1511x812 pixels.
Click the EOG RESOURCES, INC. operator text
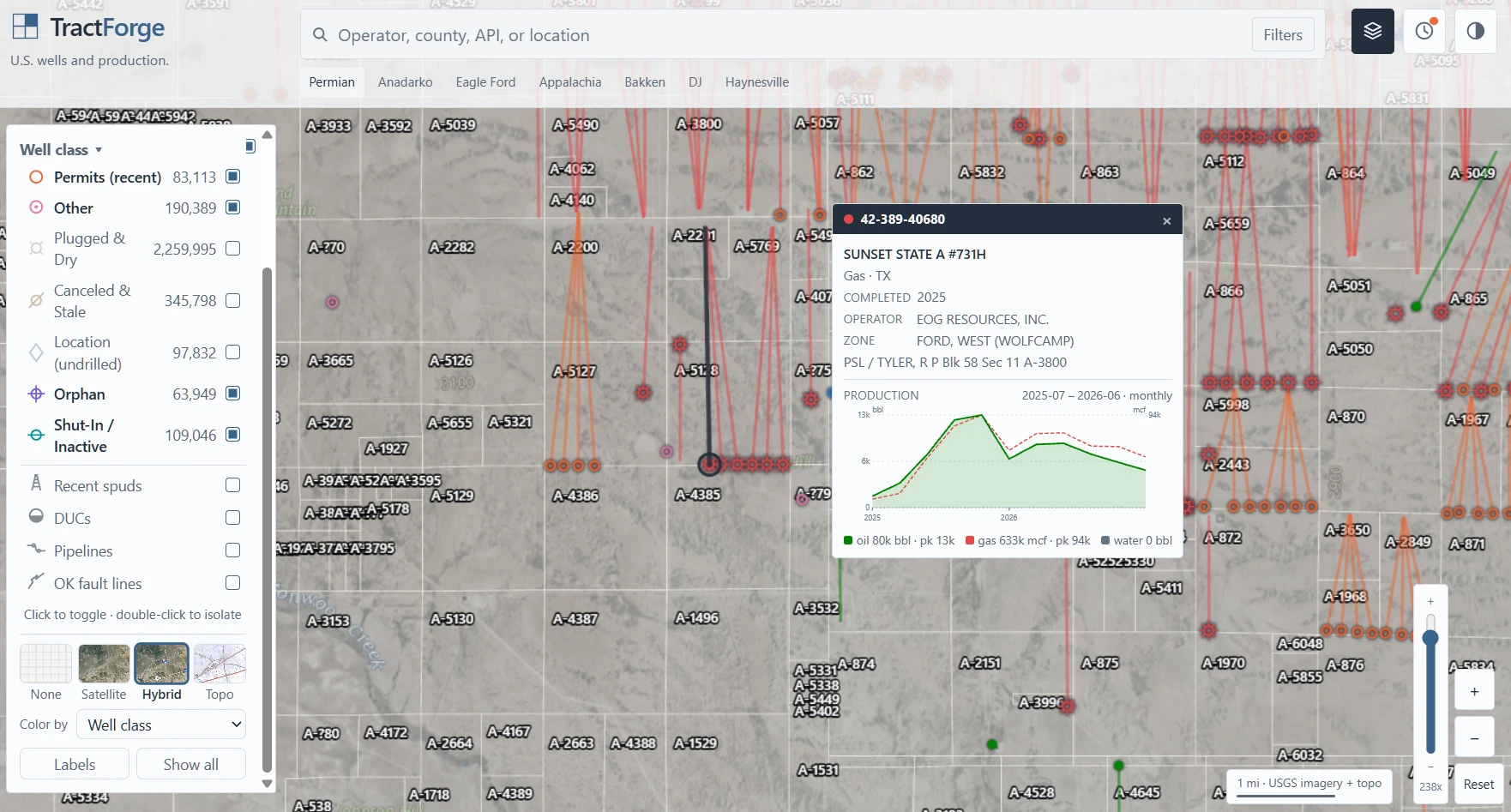(x=983, y=320)
